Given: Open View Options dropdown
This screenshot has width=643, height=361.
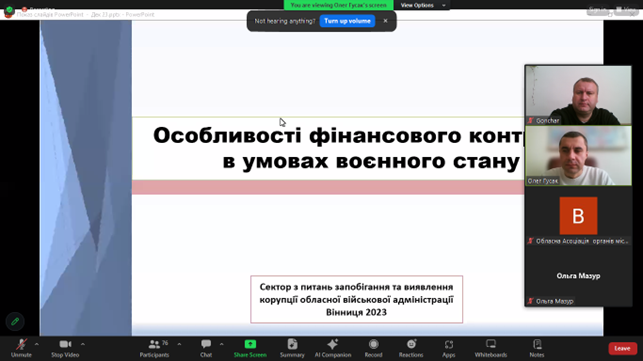Looking at the screenshot, I should 422,5.
